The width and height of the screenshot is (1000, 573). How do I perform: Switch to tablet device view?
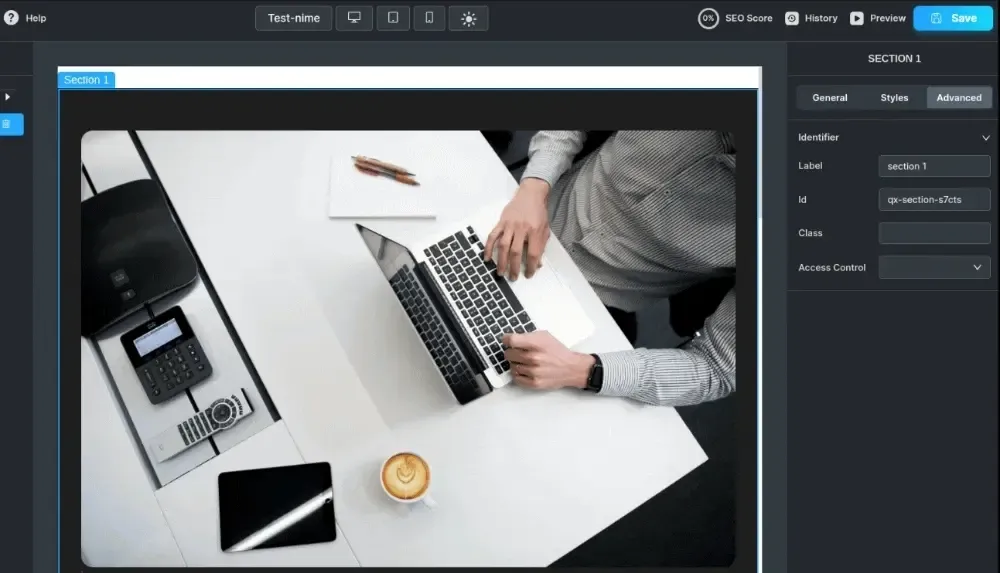pyautogui.click(x=393, y=18)
